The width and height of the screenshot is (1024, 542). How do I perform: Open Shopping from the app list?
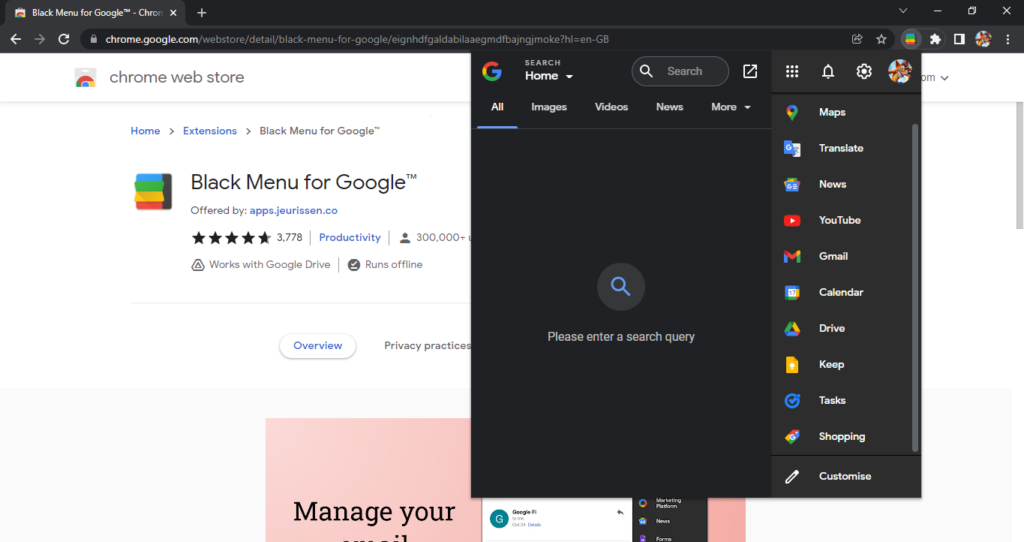[841, 436]
